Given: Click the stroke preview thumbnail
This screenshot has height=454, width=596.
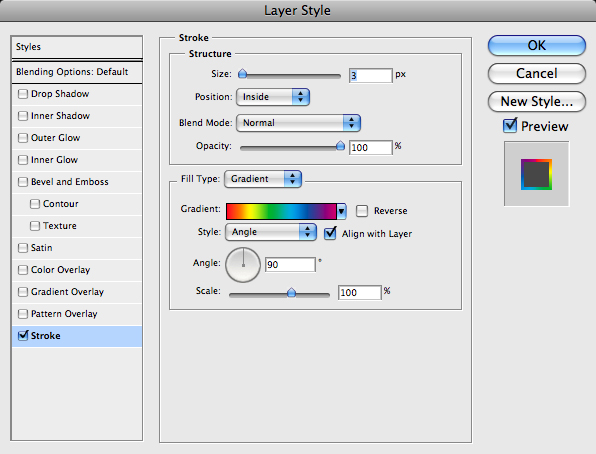Looking at the screenshot, I should [x=536, y=174].
